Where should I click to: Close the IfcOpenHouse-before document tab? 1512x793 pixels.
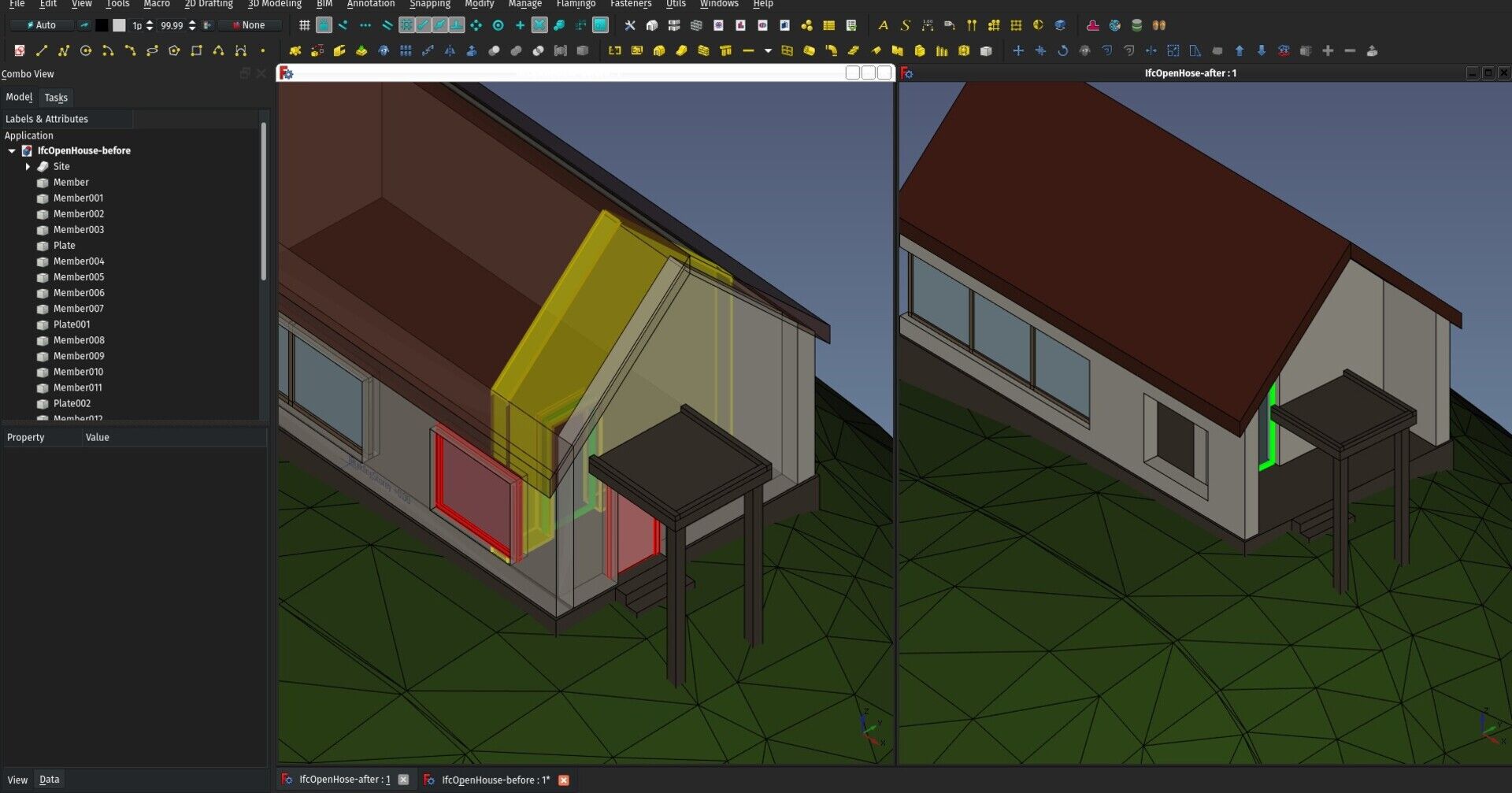tap(564, 780)
